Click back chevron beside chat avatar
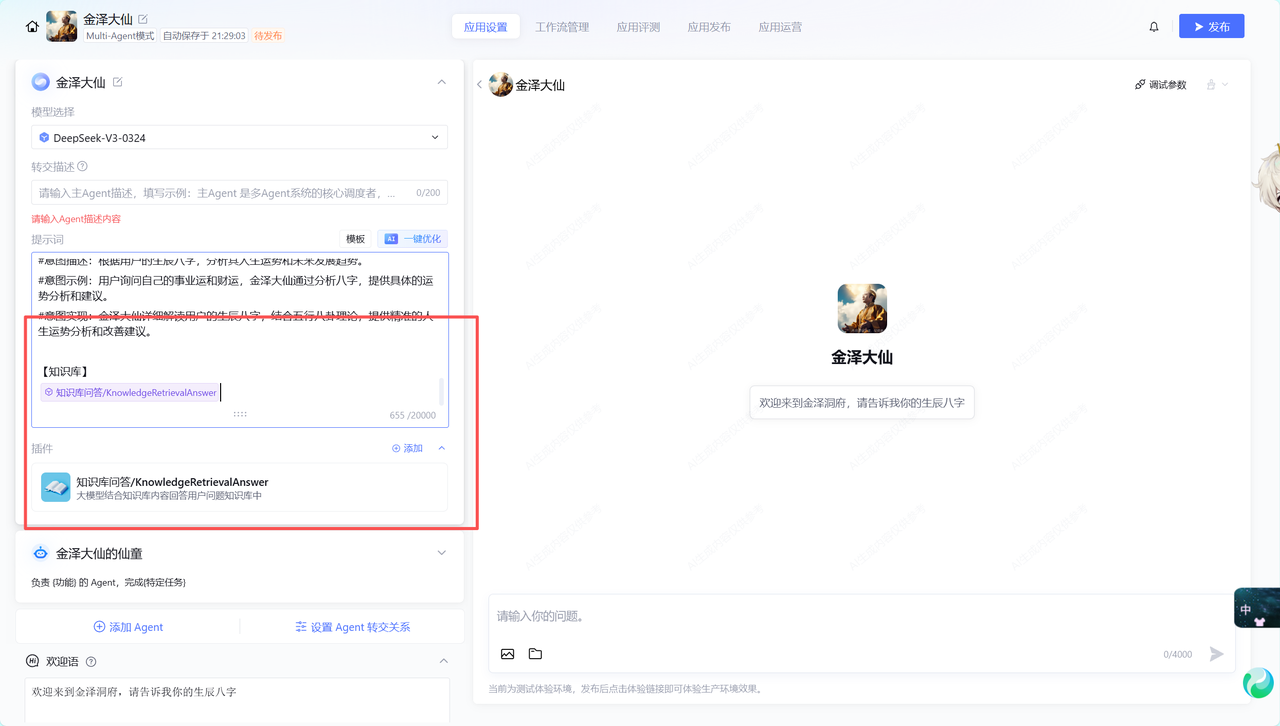Image resolution: width=1280 pixels, height=726 pixels. (480, 85)
